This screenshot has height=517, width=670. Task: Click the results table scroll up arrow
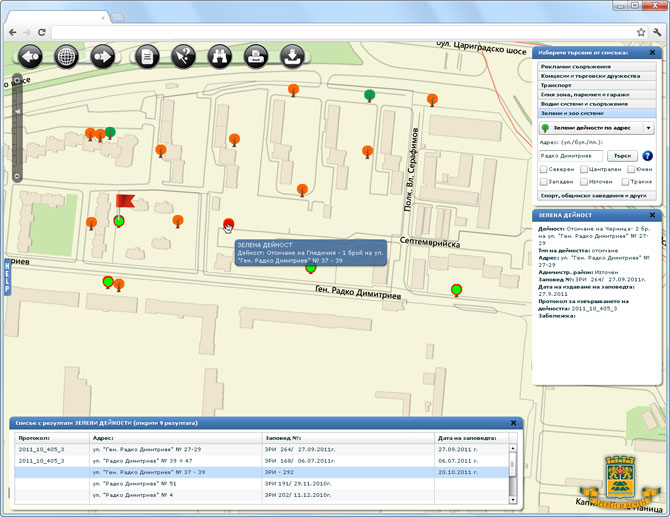513,448
